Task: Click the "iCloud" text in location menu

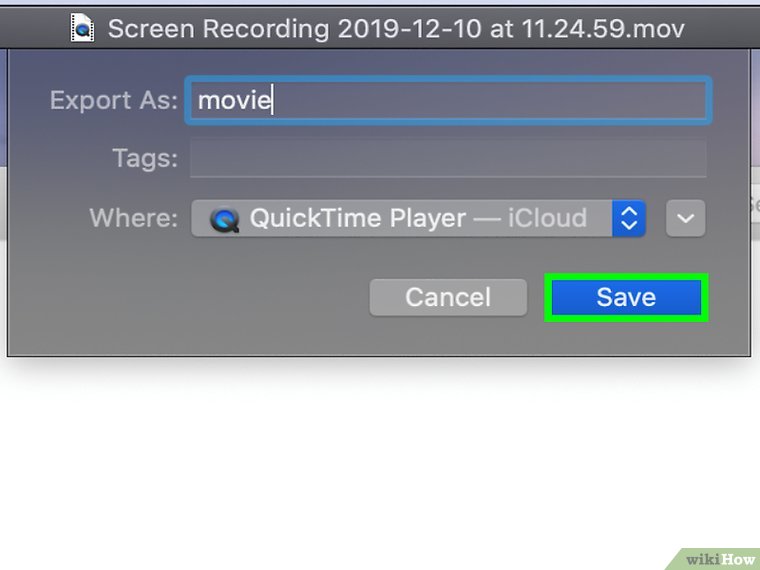Action: [x=546, y=219]
